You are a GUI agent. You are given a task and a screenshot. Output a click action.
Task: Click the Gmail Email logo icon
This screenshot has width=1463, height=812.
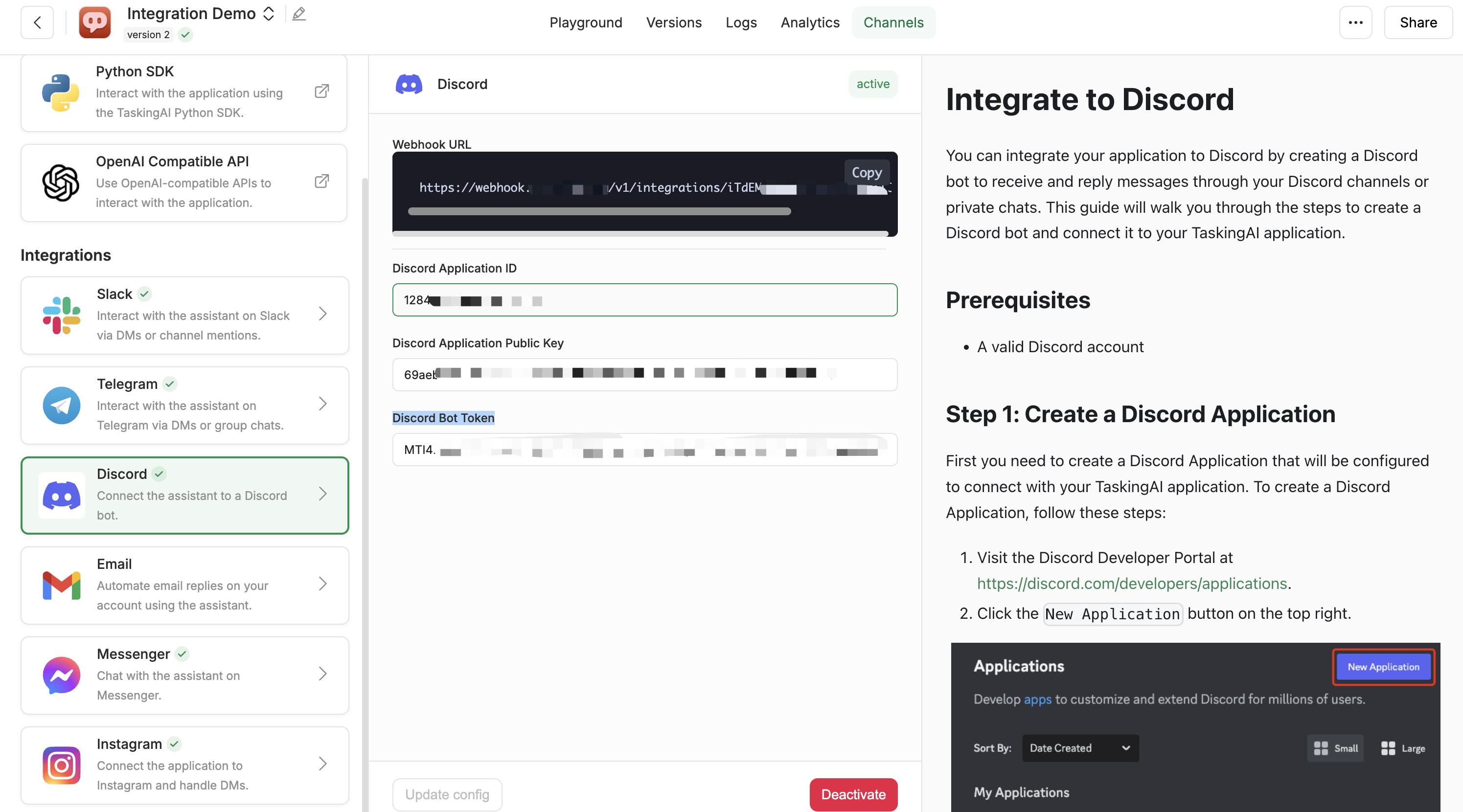(x=61, y=586)
